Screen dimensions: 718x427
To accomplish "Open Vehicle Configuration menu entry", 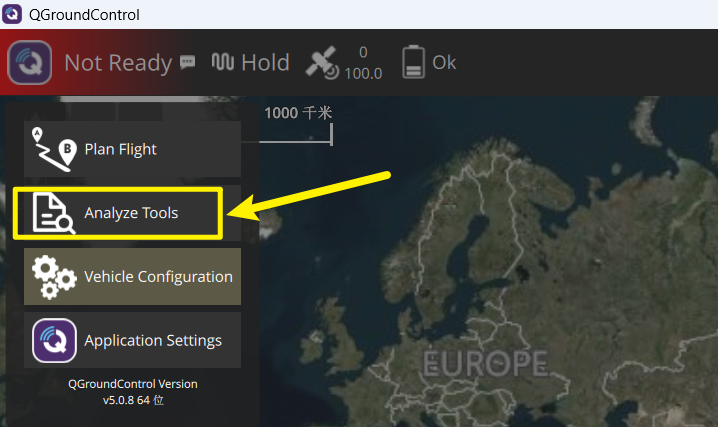I will [132, 276].
